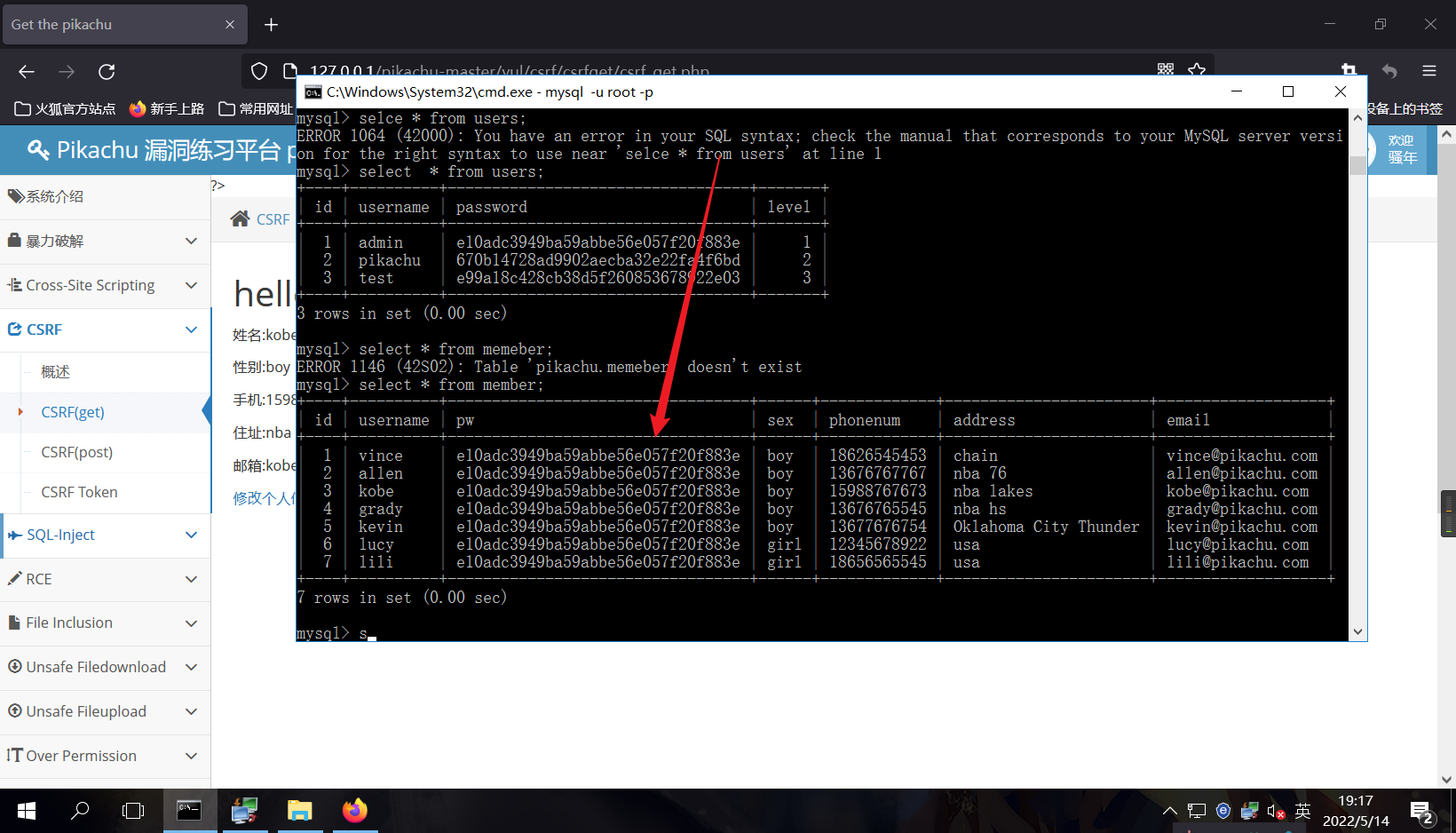This screenshot has height=833, width=1456.
Task: Open the Firefox hamburger menu
Action: point(1428,71)
